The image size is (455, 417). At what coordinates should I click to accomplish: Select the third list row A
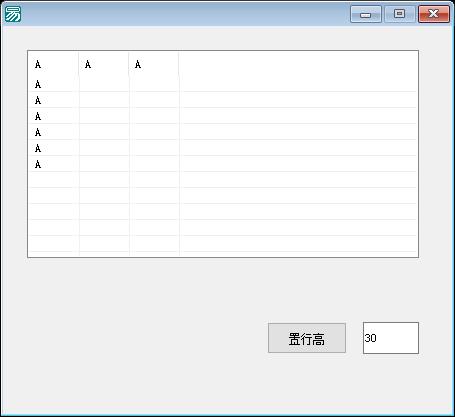click(222, 116)
